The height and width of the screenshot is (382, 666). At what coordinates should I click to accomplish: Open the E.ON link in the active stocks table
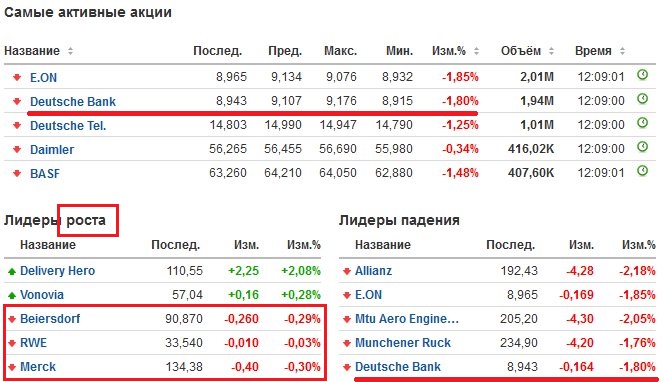point(43,78)
